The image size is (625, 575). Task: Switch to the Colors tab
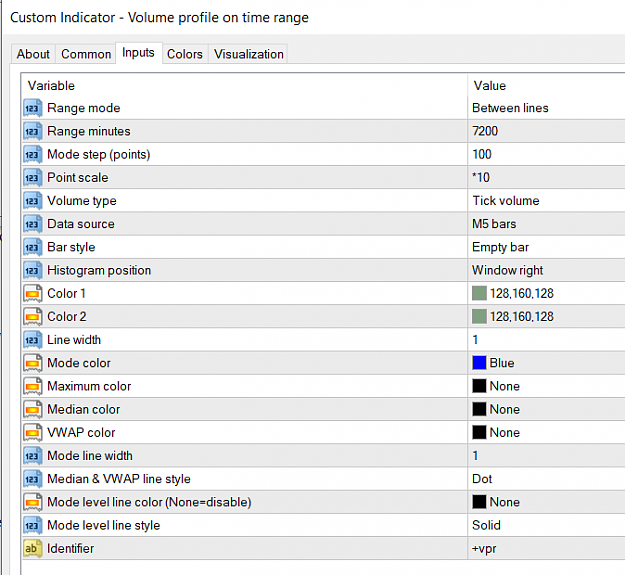click(x=185, y=54)
